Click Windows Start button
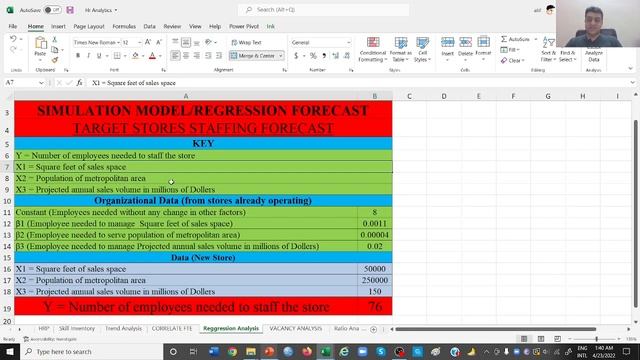The height and width of the screenshot is (360, 640). click(x=10, y=351)
